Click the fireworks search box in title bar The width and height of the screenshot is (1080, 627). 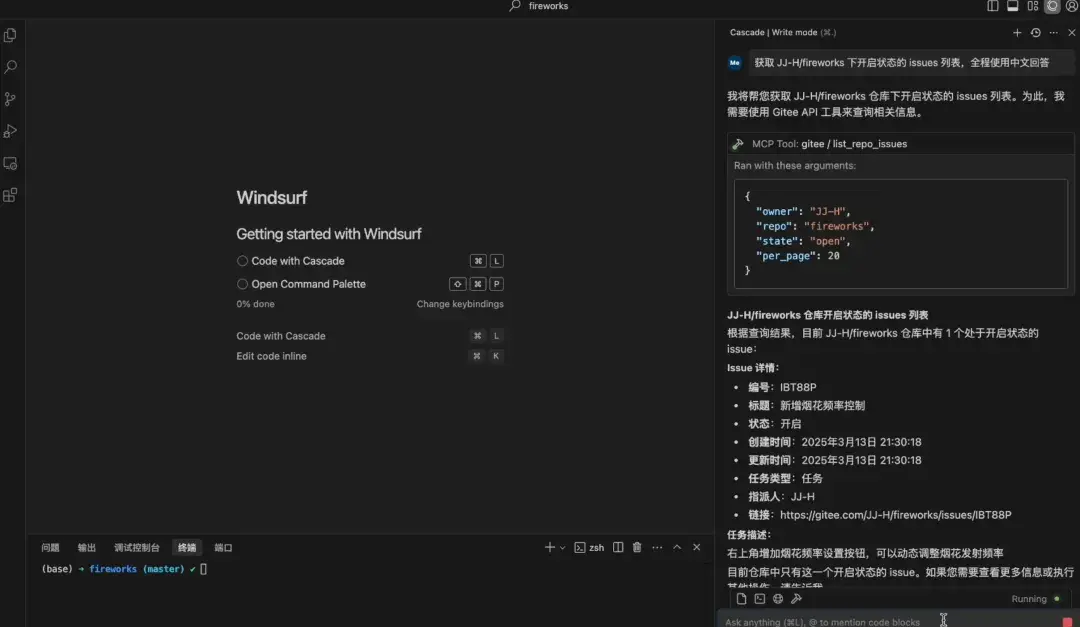(x=539, y=6)
